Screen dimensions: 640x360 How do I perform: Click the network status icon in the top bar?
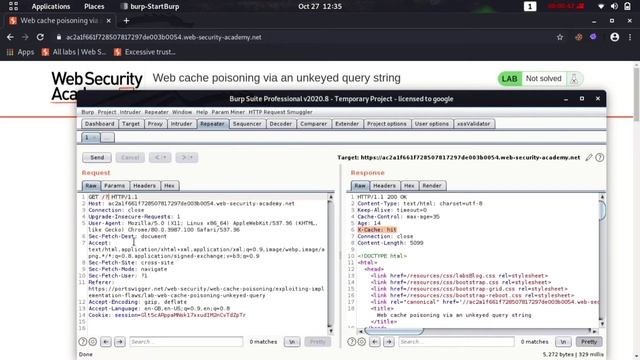(x=601, y=7)
